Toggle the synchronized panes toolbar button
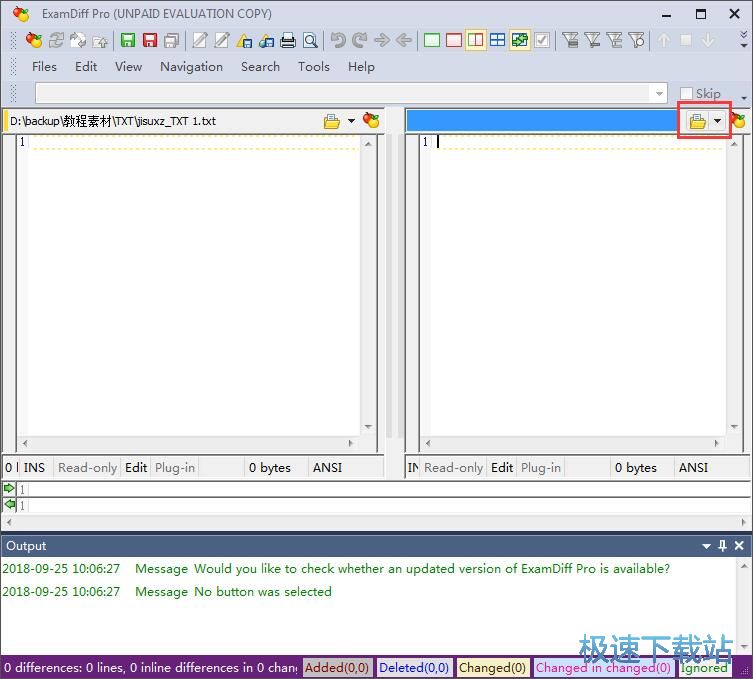This screenshot has height=679, width=753. 519,40
